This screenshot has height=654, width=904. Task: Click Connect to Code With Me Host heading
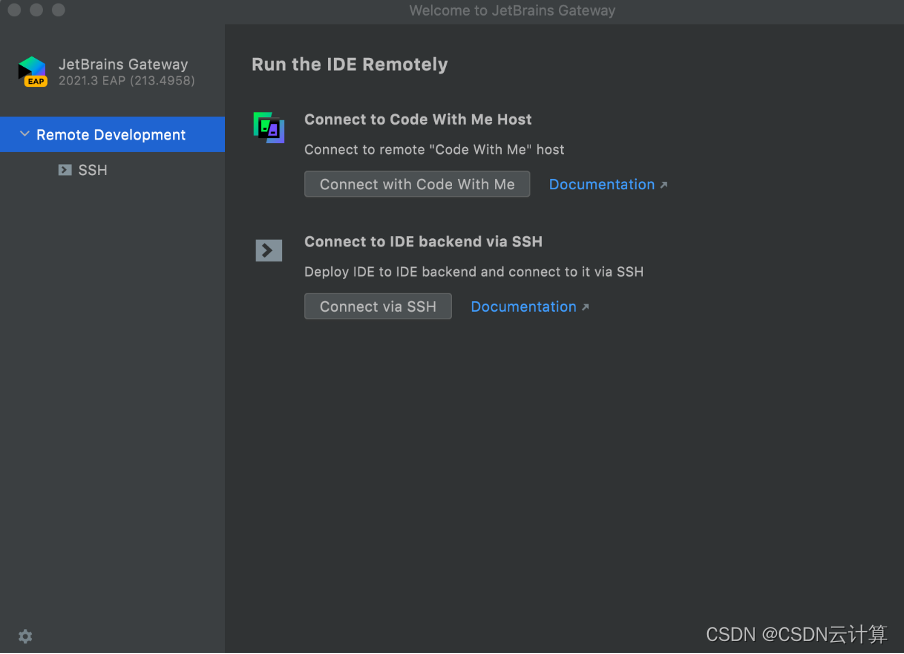coord(417,119)
